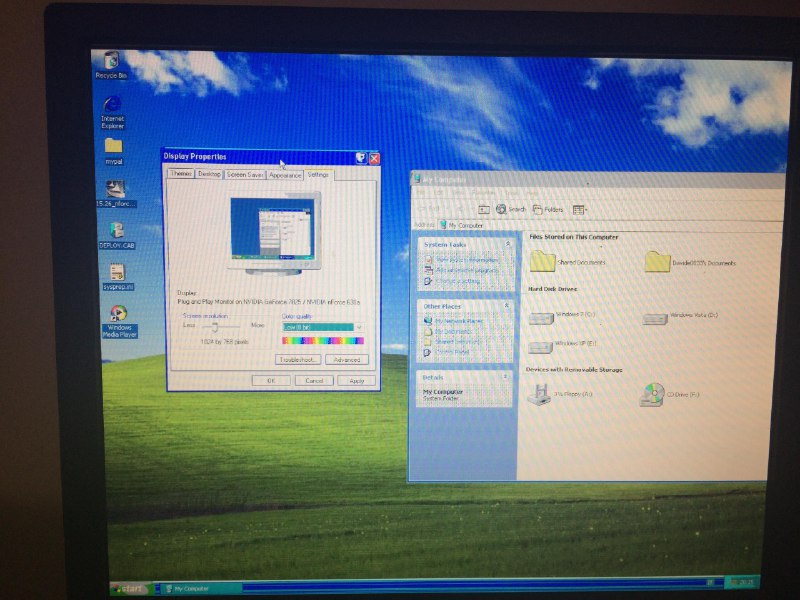Screen dimensions: 800x600
Task: Select the Shared Documents folder icon
Action: coord(542,262)
